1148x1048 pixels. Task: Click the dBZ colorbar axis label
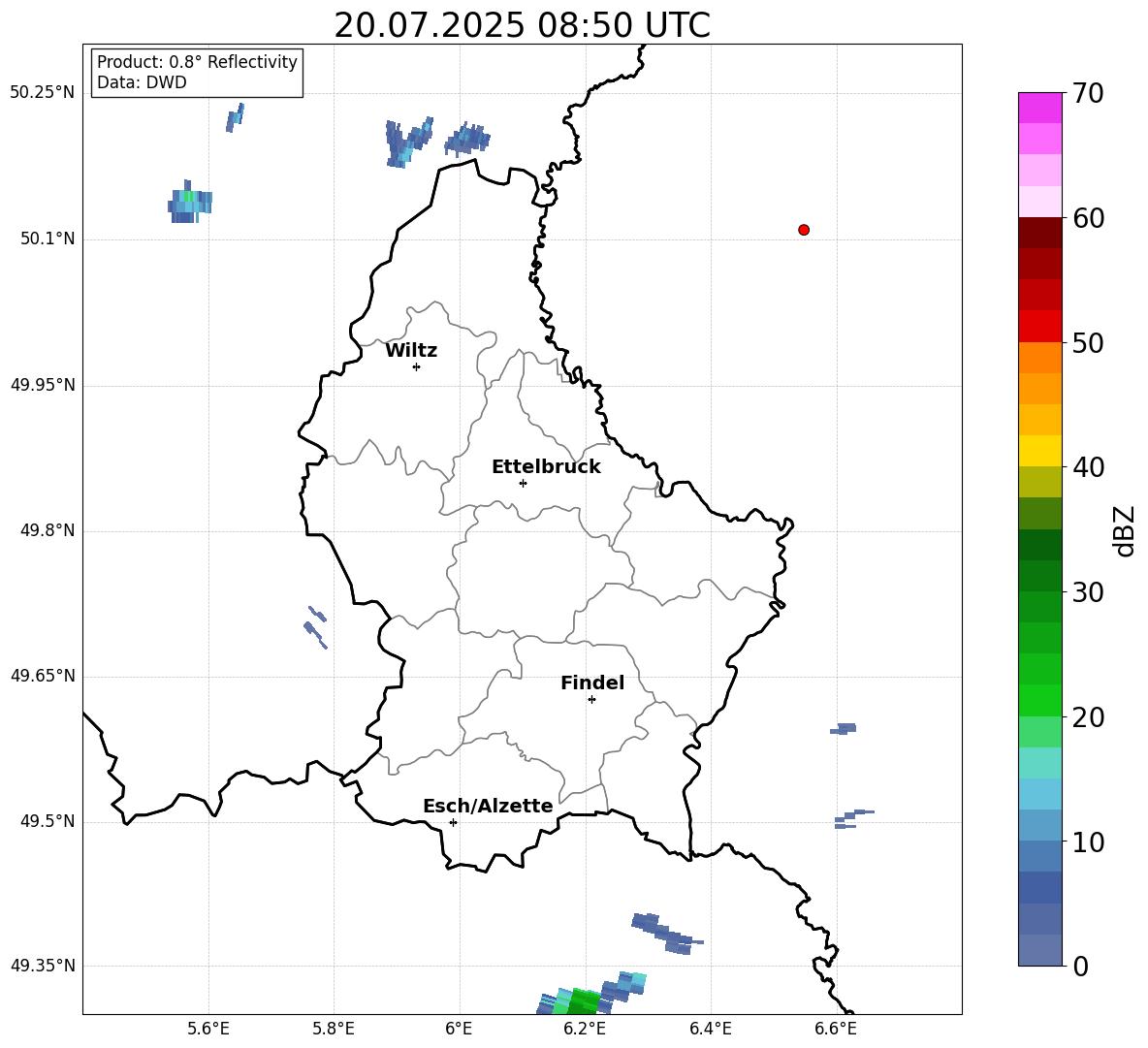pos(1125,530)
